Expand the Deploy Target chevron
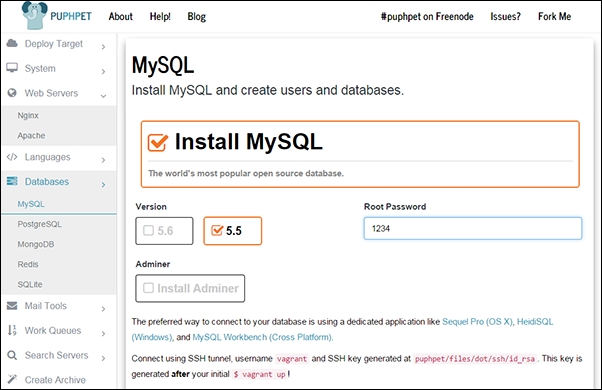Viewport: 602px width, 390px height. 103,47
